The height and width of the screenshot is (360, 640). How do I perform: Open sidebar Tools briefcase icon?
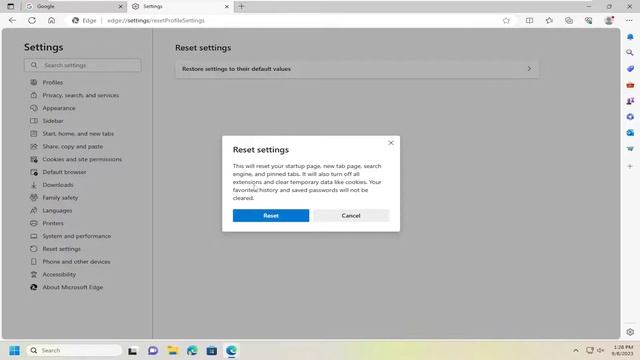pos(630,85)
